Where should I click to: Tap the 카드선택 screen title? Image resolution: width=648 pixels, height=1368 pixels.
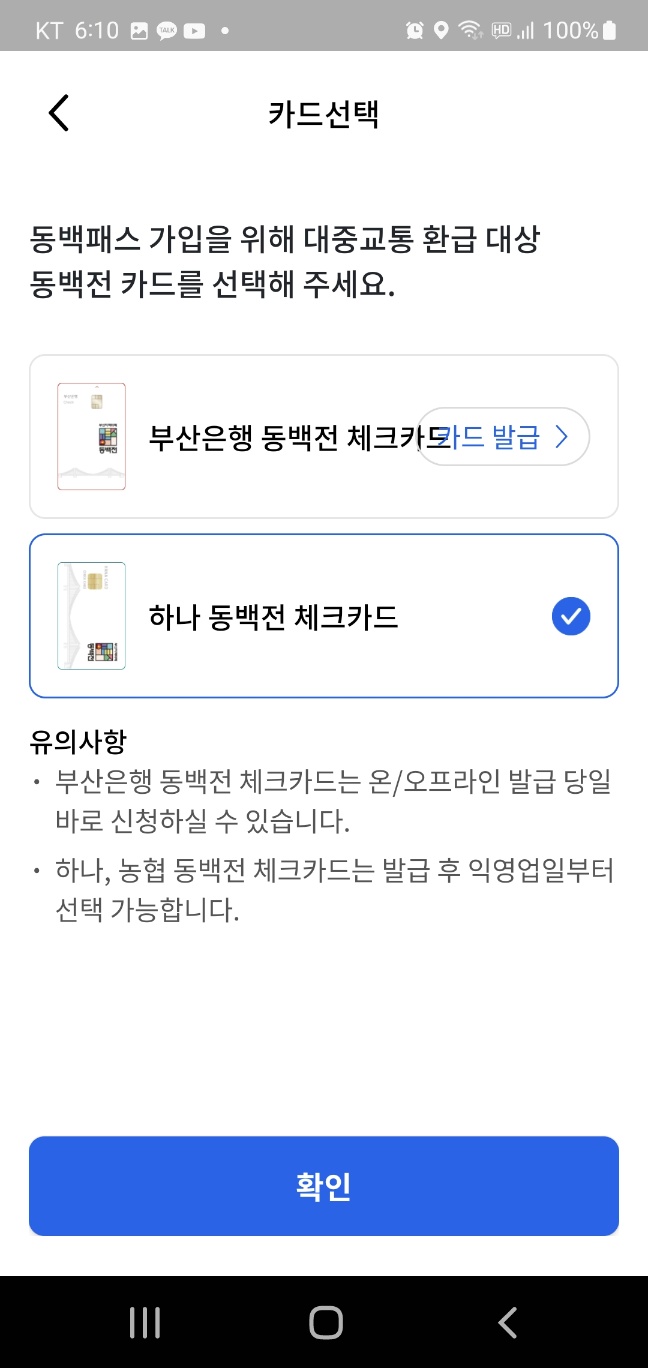click(x=324, y=113)
